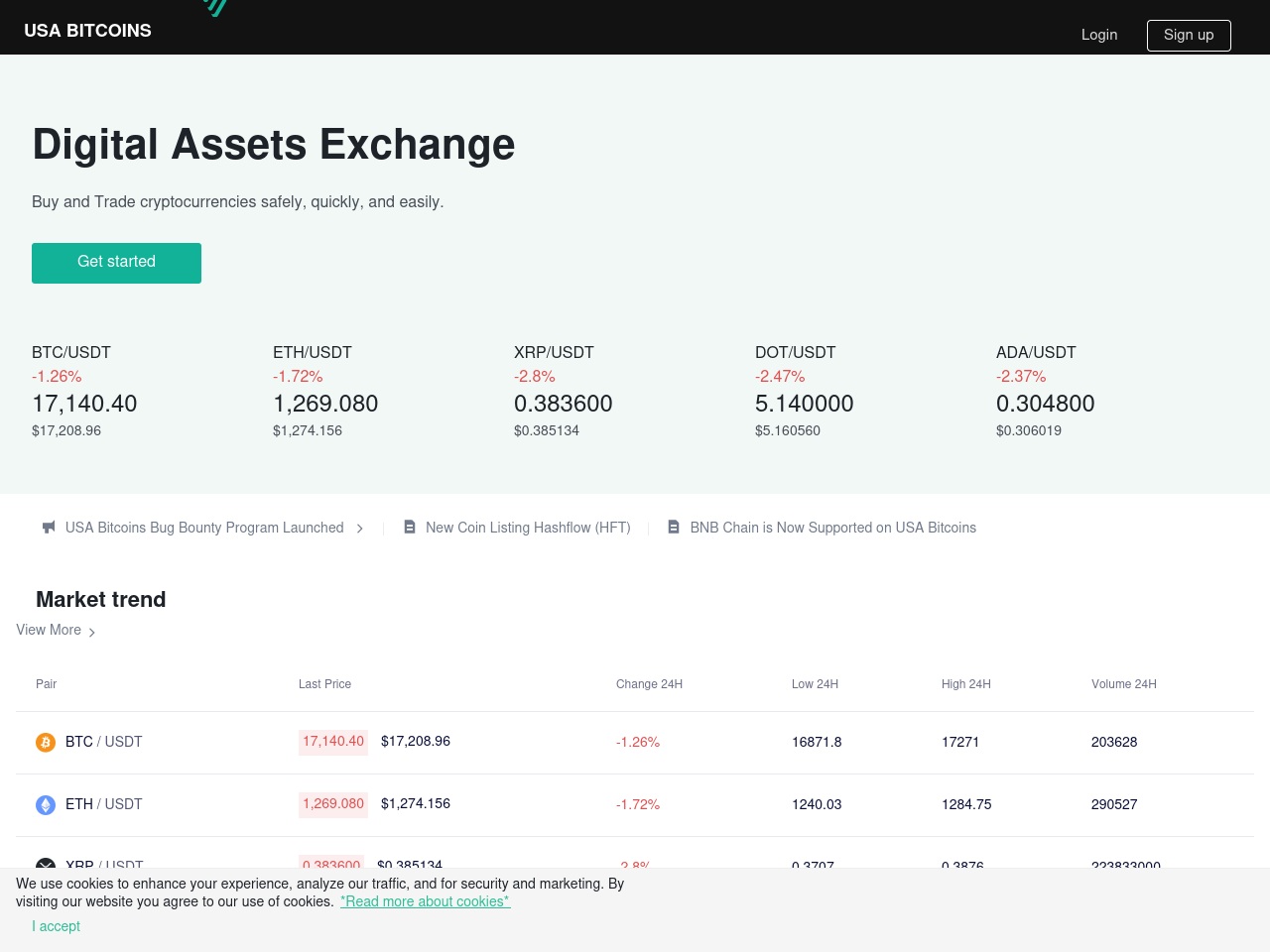Click document icon beside BNB Chain news

pos(674,528)
